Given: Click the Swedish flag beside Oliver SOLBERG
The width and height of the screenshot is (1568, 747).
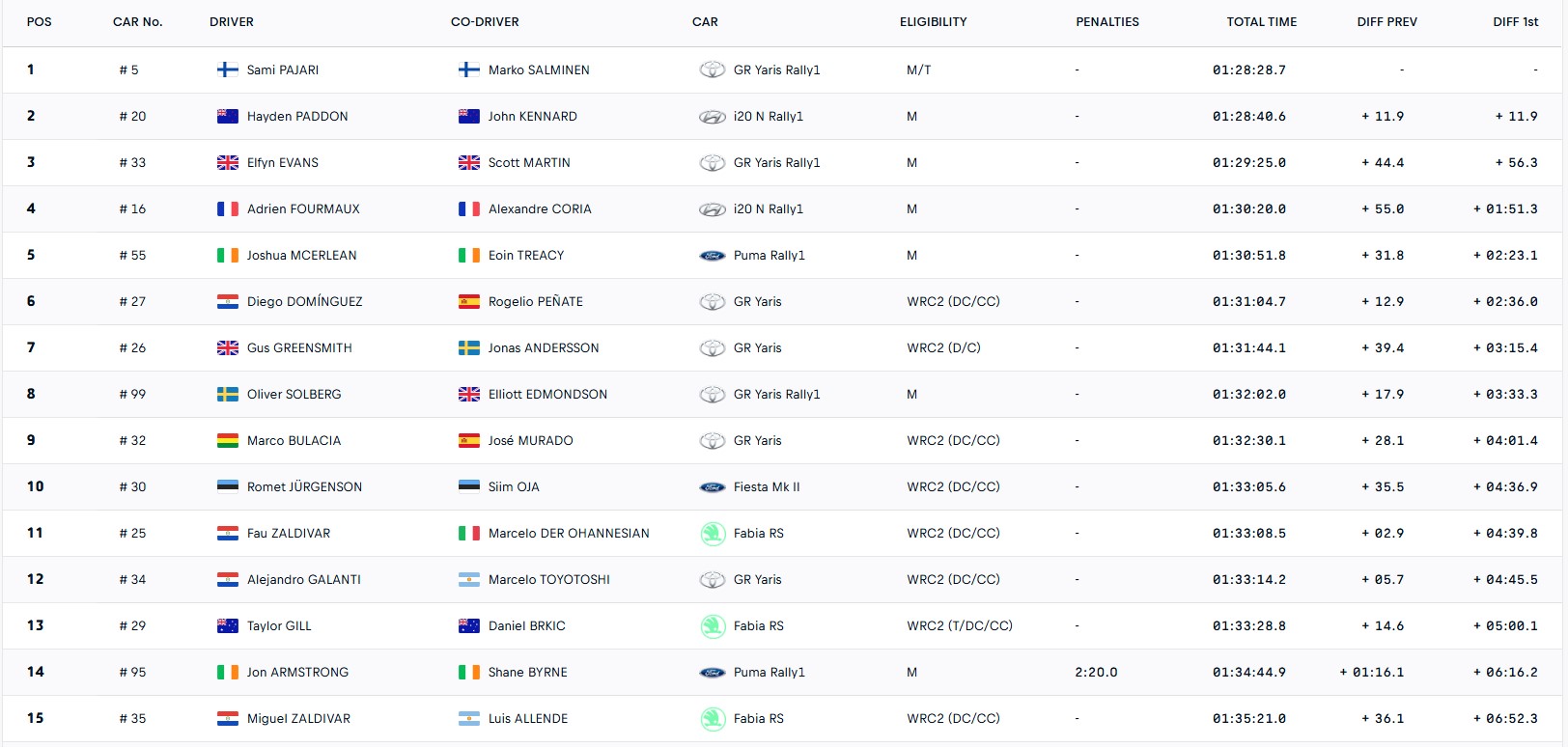Looking at the screenshot, I should coord(228,394).
